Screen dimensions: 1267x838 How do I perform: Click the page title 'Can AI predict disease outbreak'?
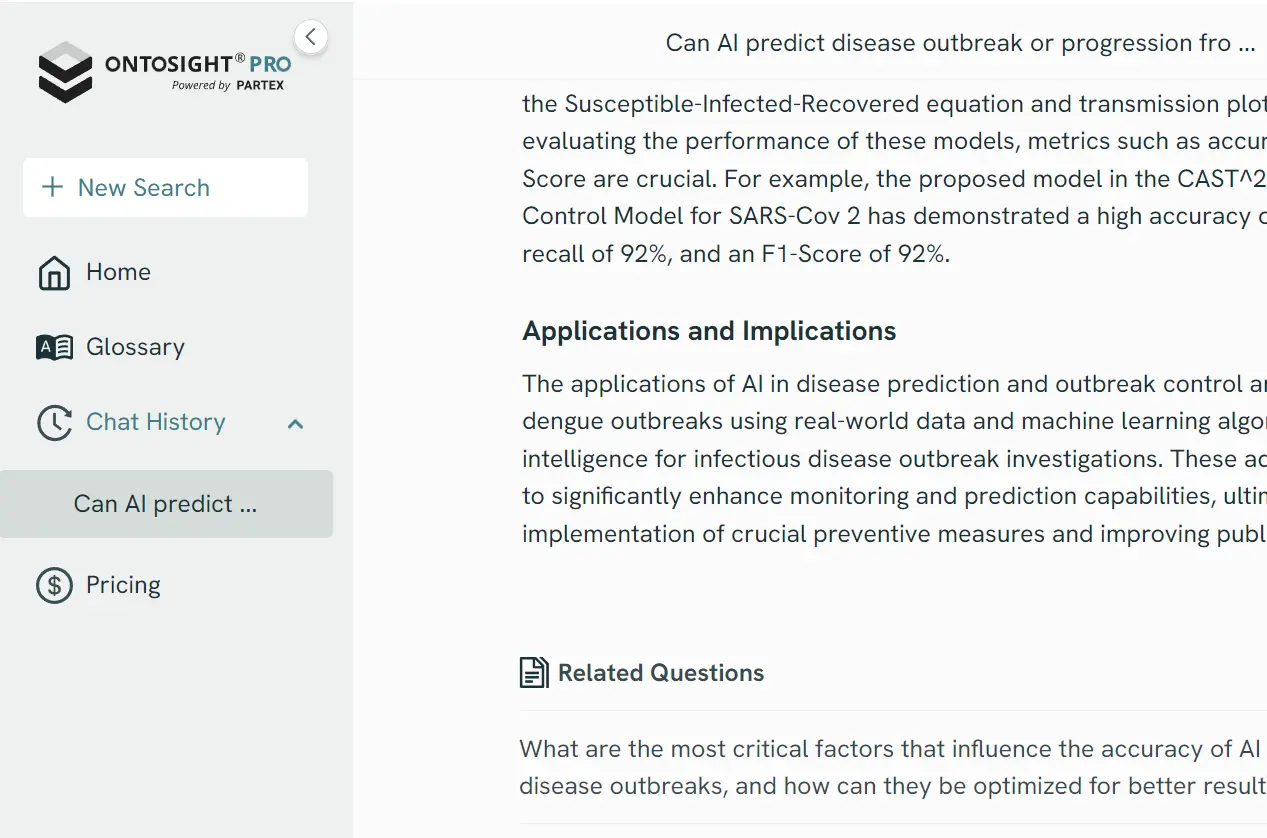[960, 43]
